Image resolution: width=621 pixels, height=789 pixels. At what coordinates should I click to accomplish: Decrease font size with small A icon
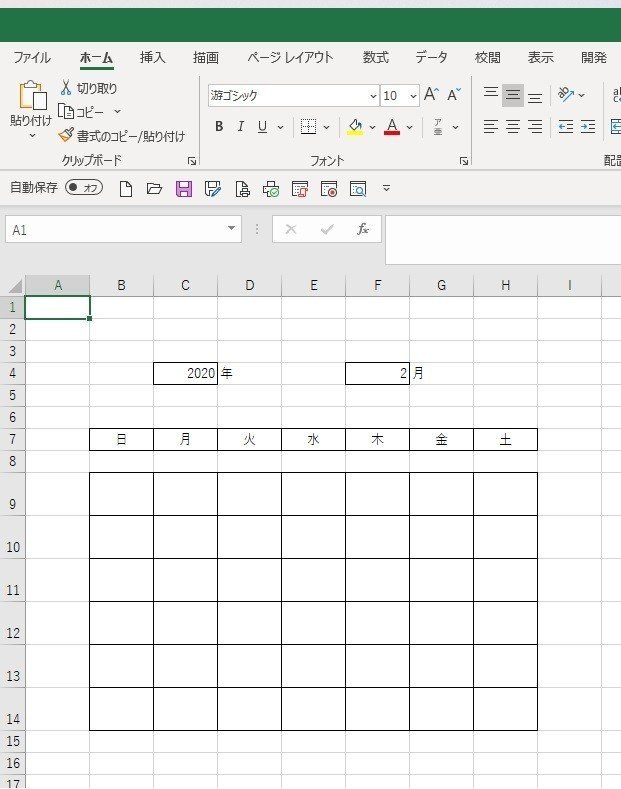pyautogui.click(x=453, y=95)
